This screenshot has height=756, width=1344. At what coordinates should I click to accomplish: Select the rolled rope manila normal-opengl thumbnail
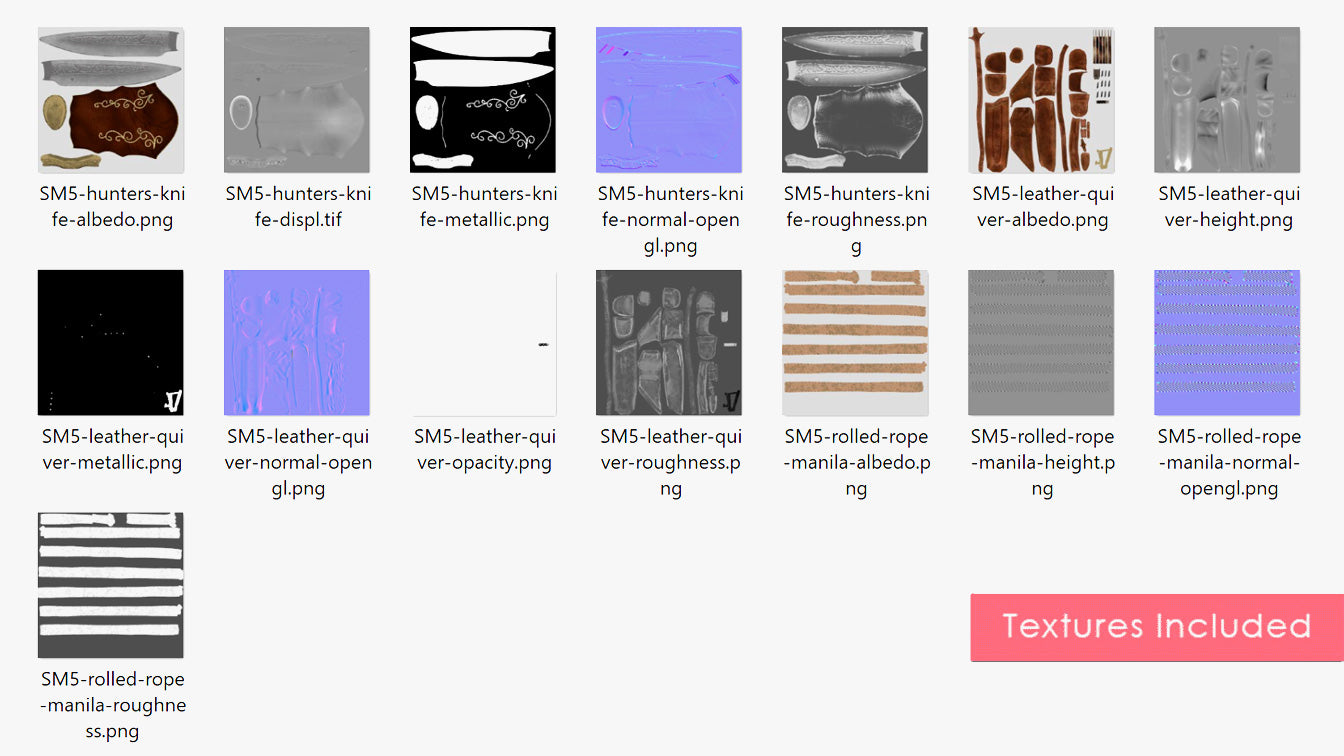pos(1227,343)
